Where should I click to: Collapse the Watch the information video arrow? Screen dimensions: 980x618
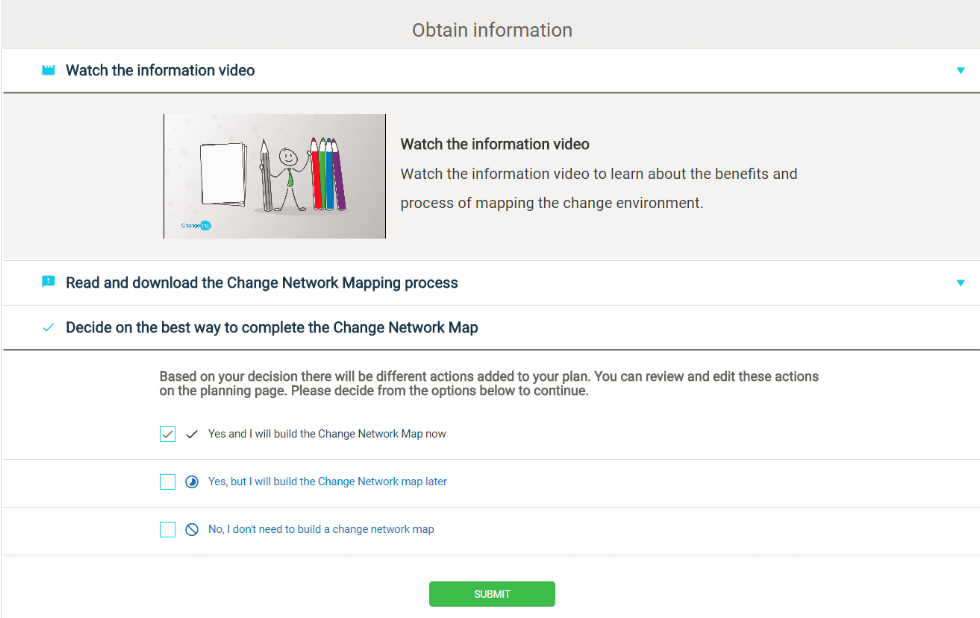pos(961,71)
